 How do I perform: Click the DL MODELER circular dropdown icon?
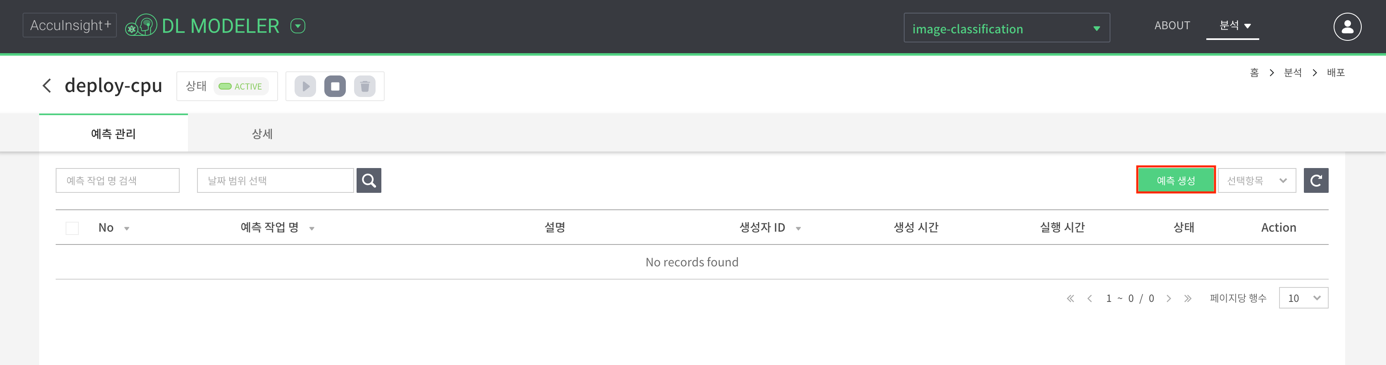pyautogui.click(x=298, y=26)
